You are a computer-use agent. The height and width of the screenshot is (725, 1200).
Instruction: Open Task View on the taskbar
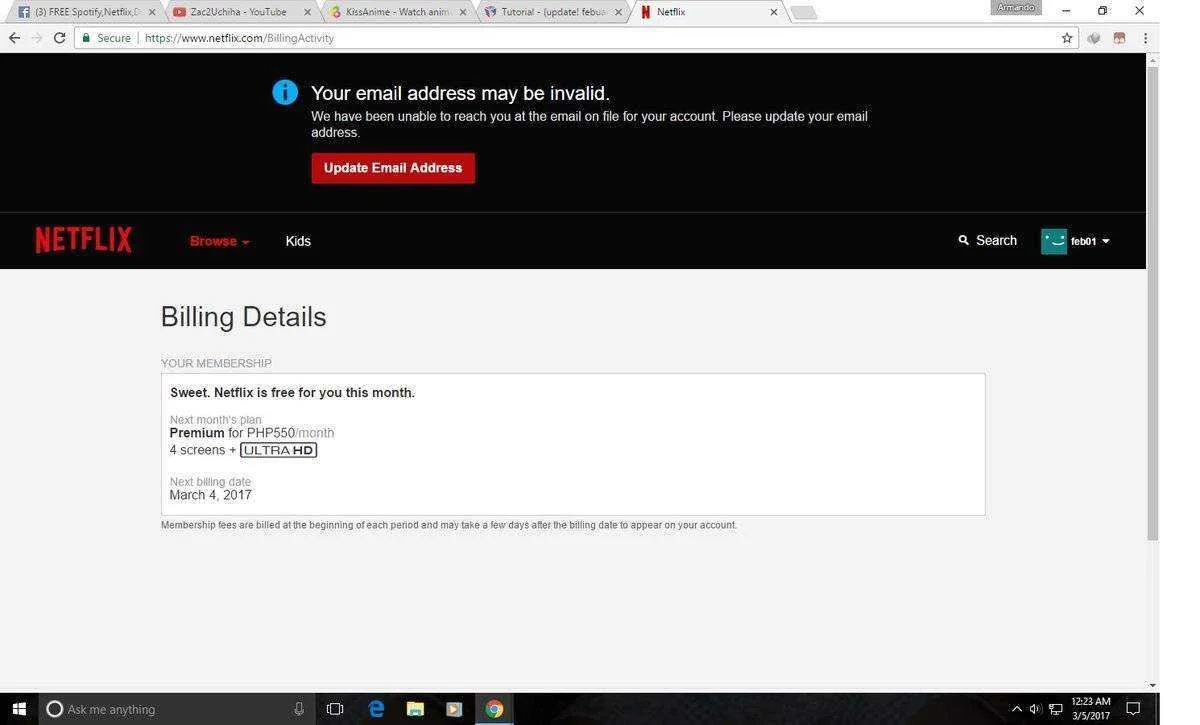[335, 709]
